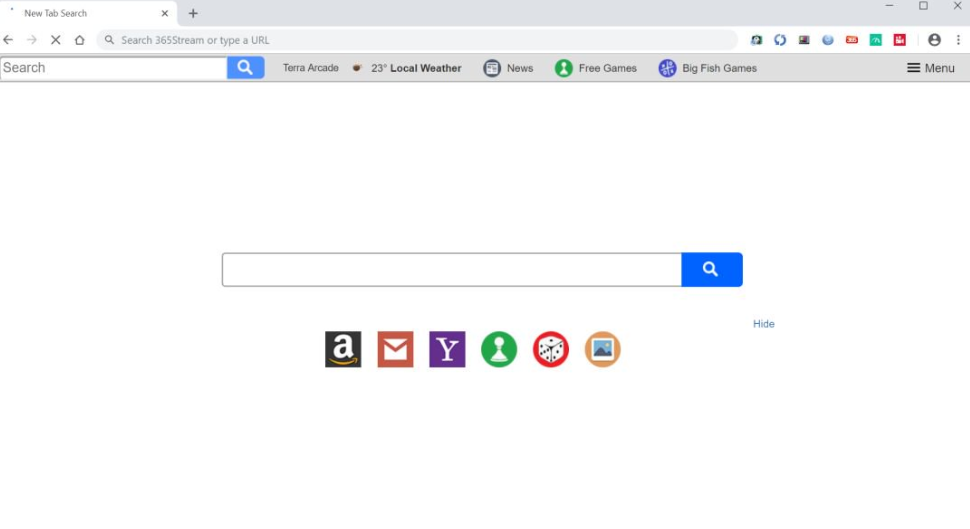Open the News toolbar link
970x529 pixels.
(x=508, y=68)
